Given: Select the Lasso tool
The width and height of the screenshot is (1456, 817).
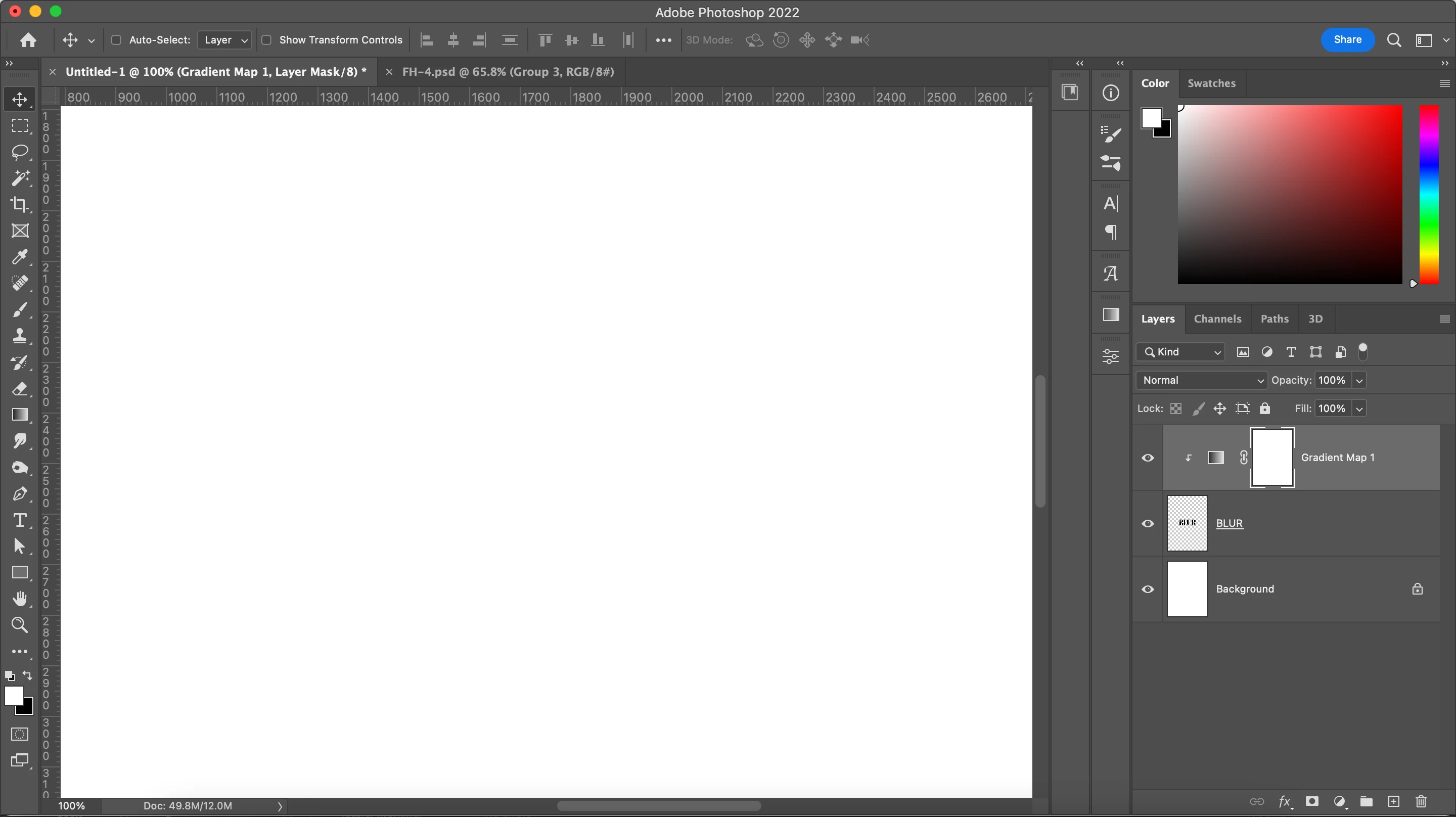Looking at the screenshot, I should 20,152.
